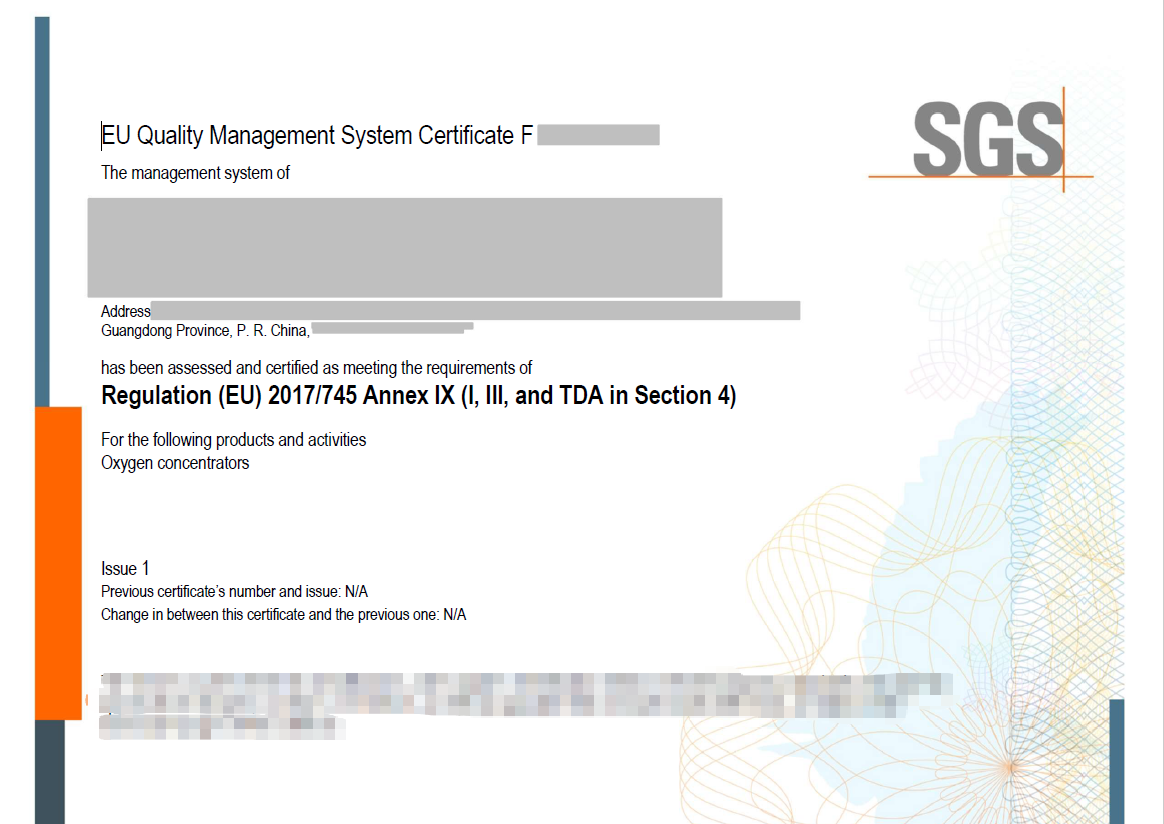Select the redacted address bar after Address
The image size is (1164, 824).
click(x=475, y=311)
